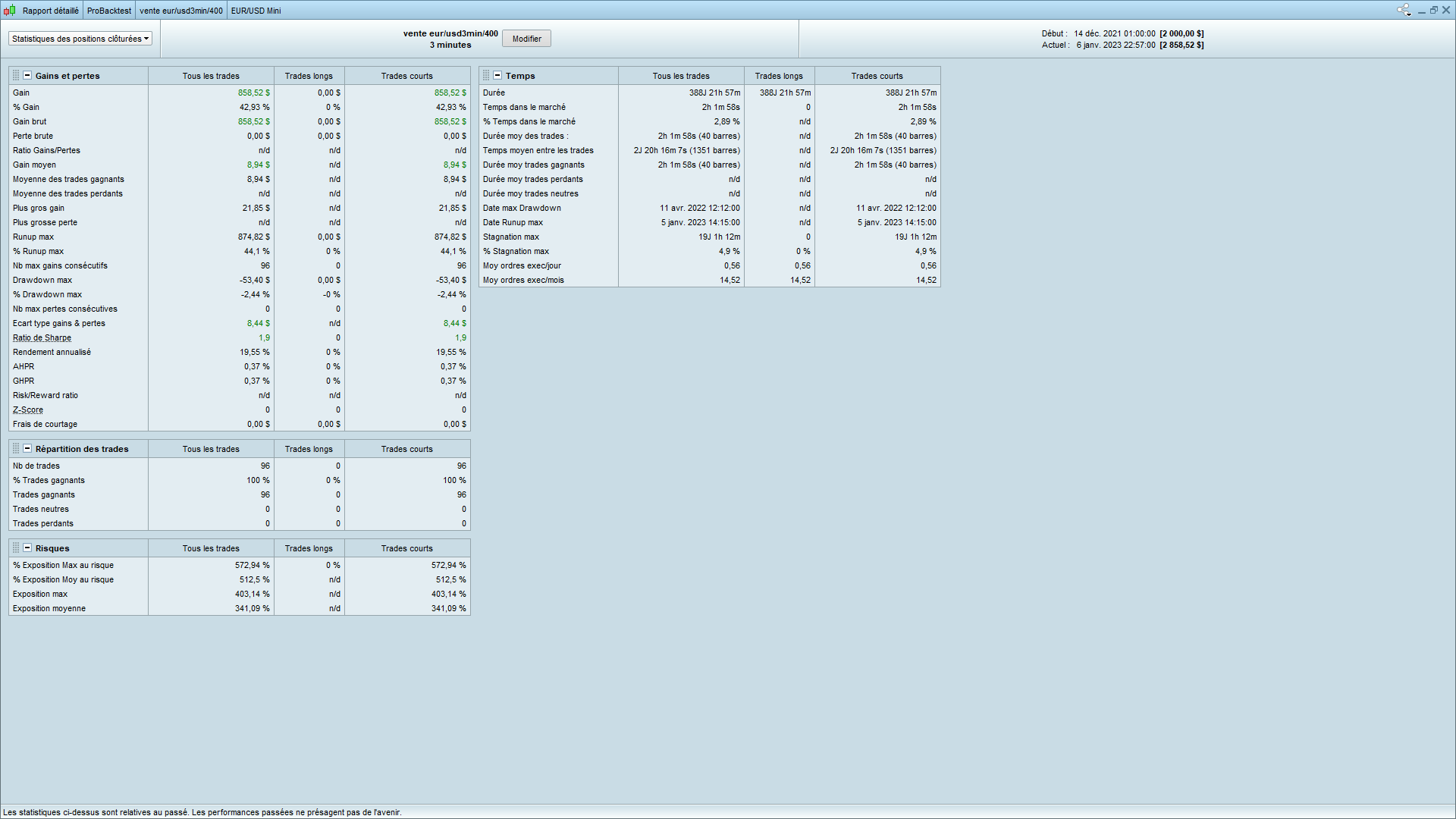Collapse the Gains et pertes section
1456x819 pixels.
click(x=27, y=76)
